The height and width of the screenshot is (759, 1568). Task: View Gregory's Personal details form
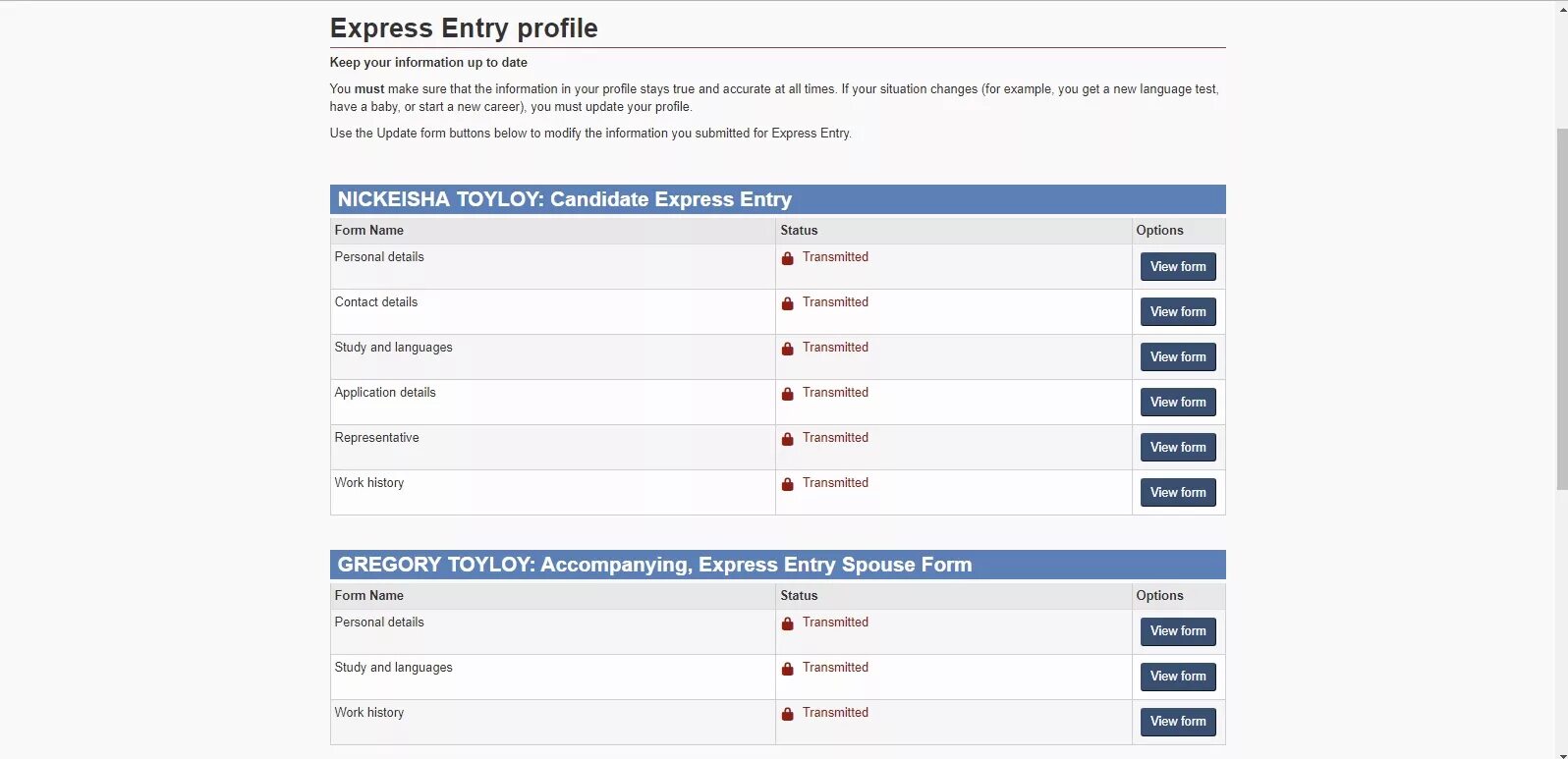click(1177, 631)
